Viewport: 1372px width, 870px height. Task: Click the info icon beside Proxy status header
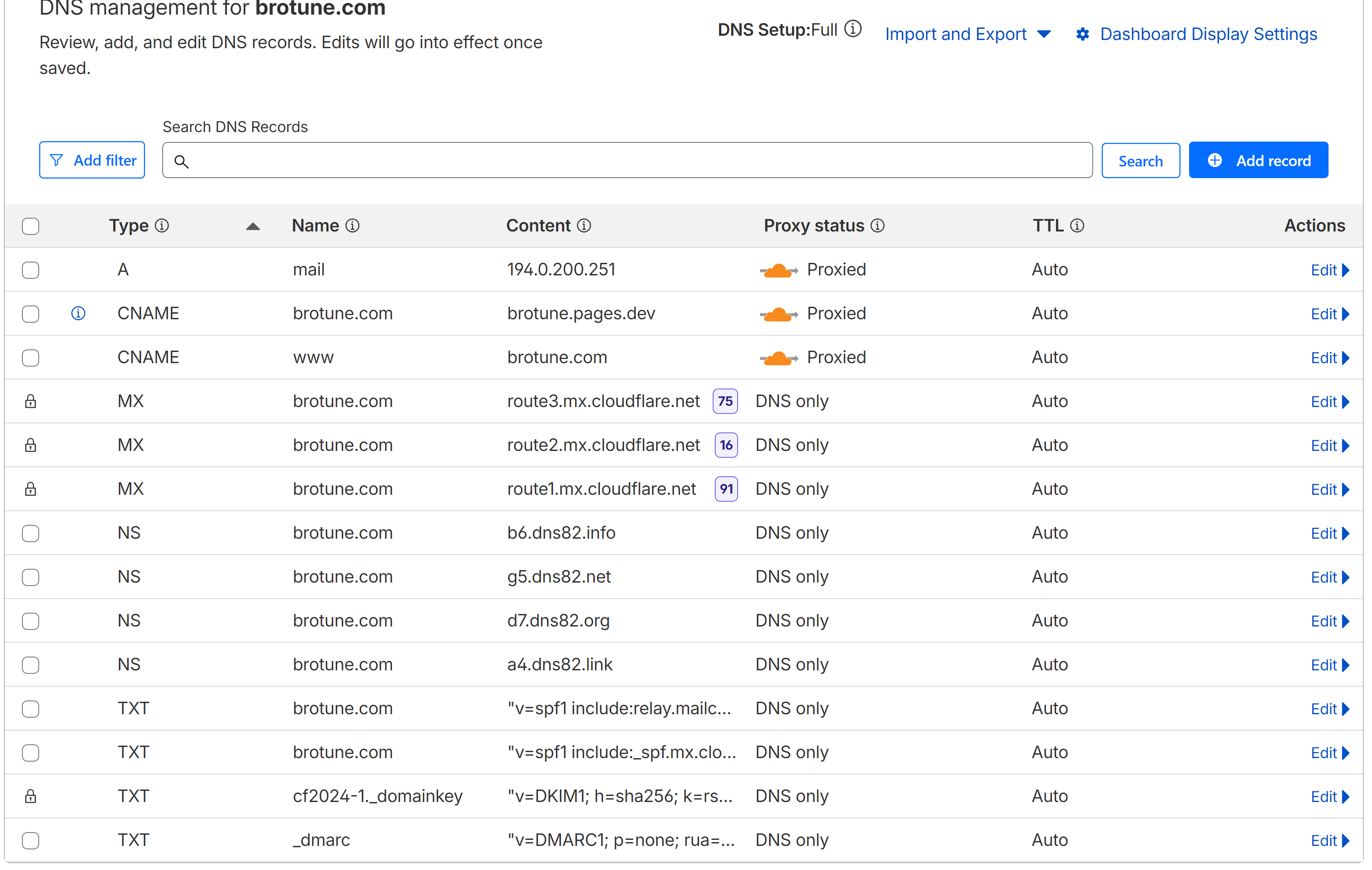click(878, 225)
